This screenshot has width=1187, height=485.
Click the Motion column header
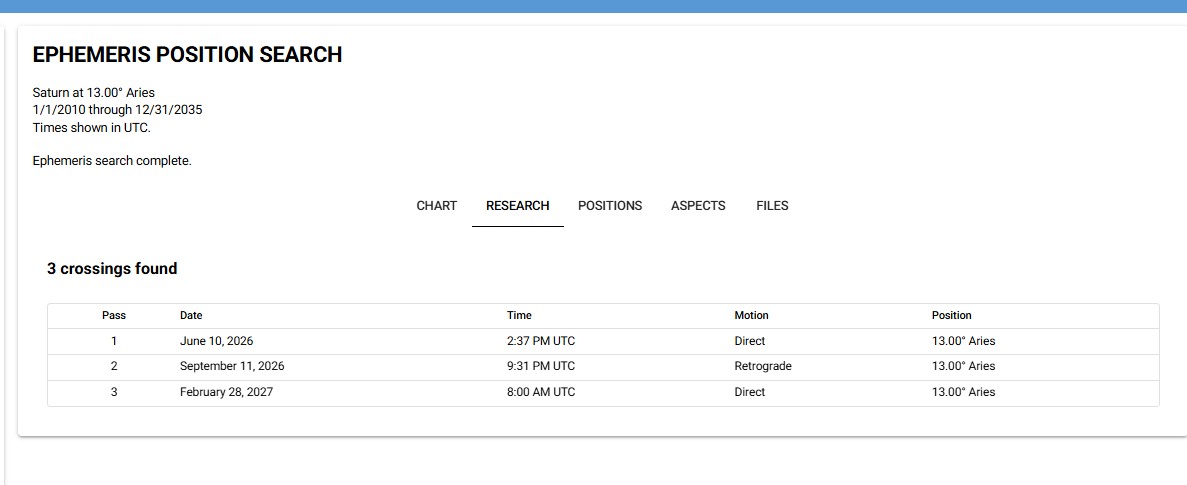click(751, 316)
